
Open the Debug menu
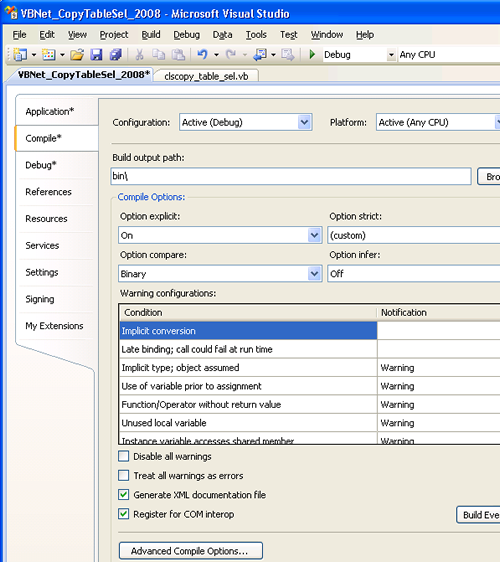[x=187, y=34]
